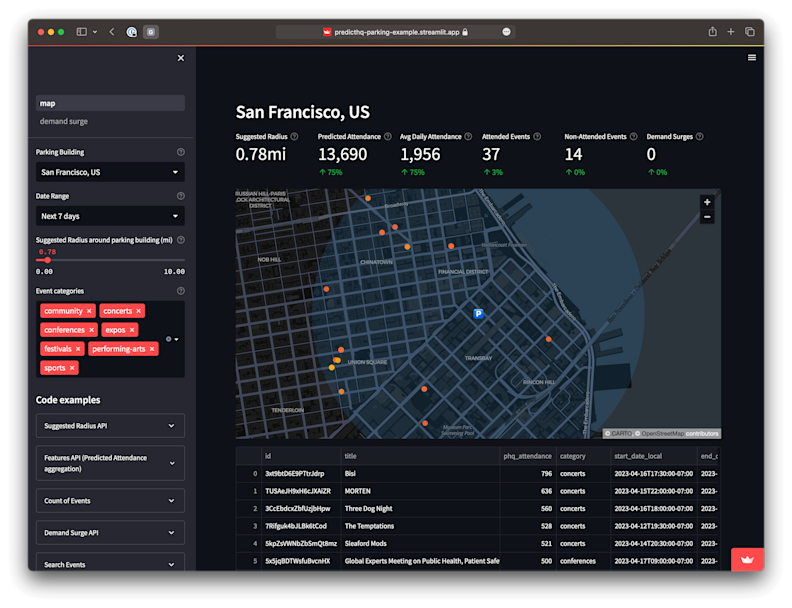The width and height of the screenshot is (792, 608).
Task: Remove the concerts category tag
Action: [139, 311]
